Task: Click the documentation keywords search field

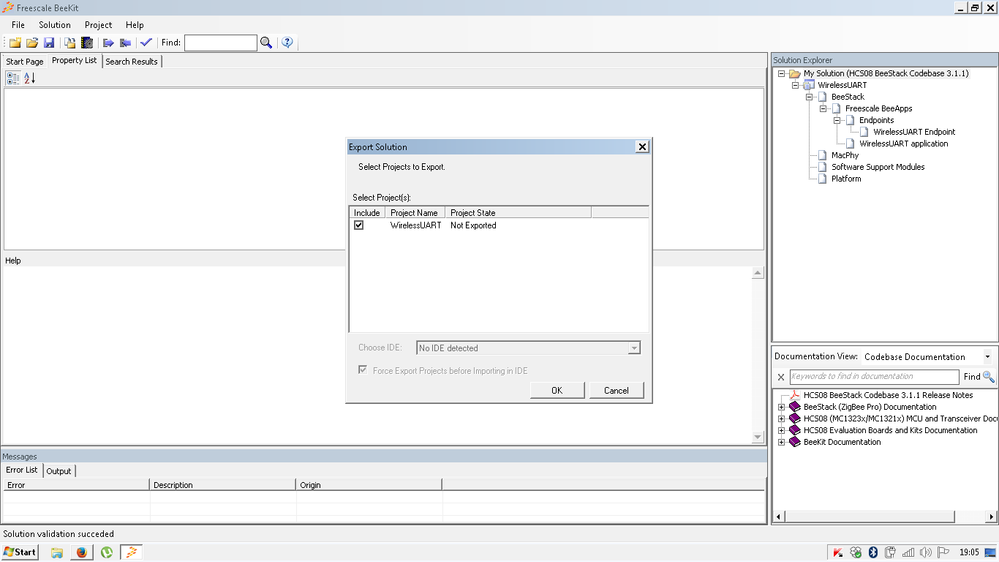Action: pos(874,377)
